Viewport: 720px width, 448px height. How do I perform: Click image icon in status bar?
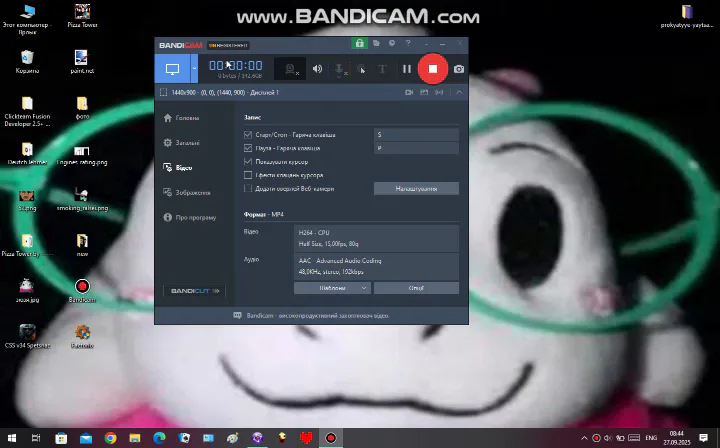424,92
